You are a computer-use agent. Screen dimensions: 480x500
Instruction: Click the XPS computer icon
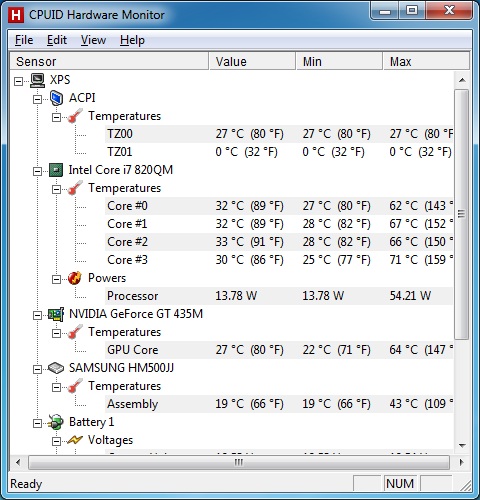pos(37,80)
